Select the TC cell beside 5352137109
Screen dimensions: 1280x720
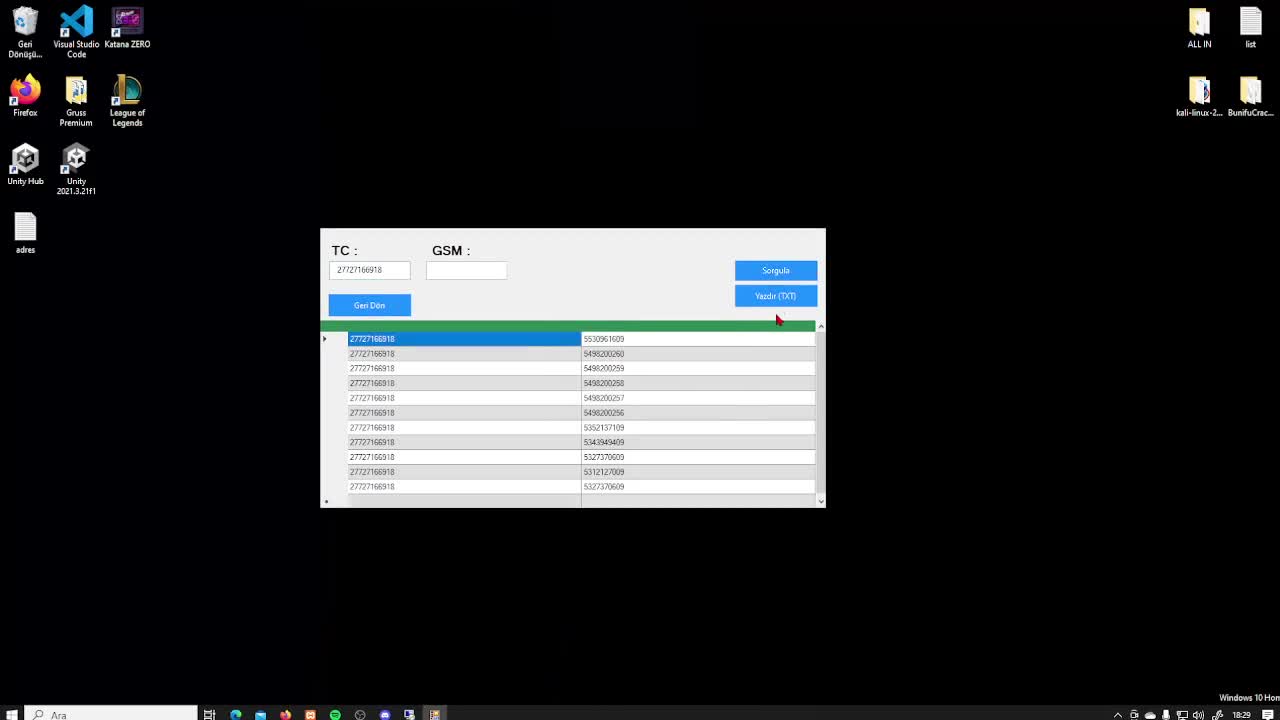point(464,428)
